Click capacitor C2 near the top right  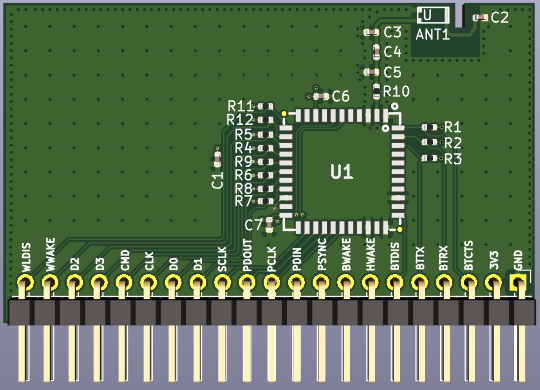480,17
